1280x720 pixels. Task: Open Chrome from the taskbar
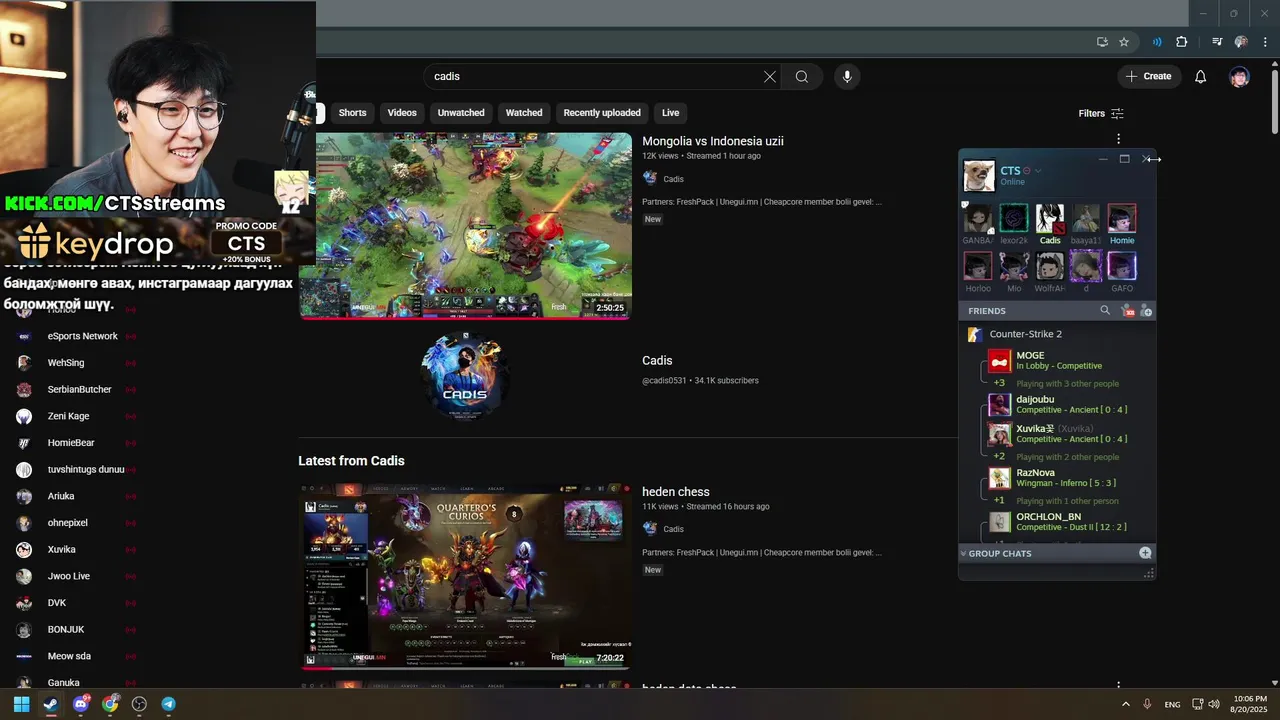click(110, 704)
